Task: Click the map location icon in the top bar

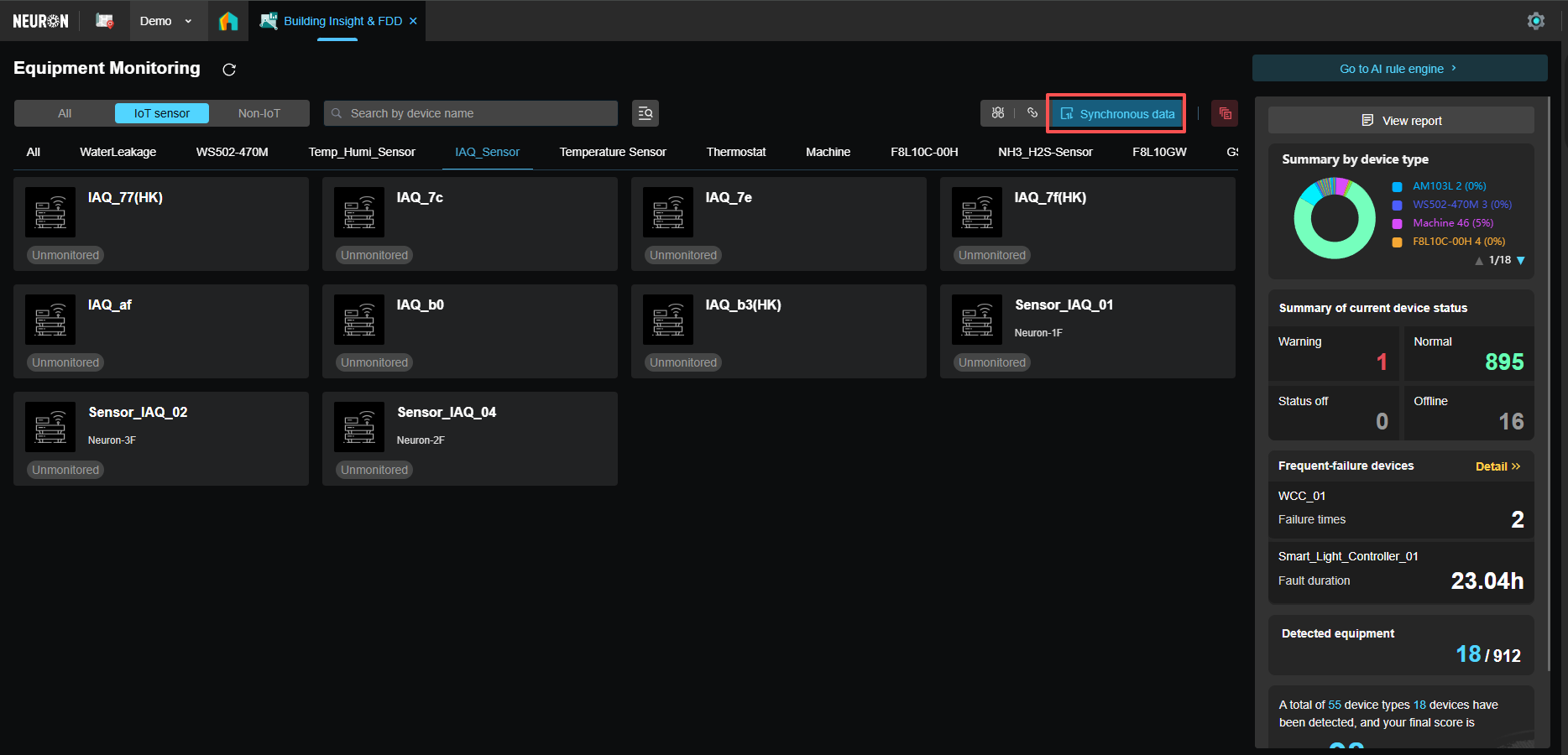Action: click(104, 21)
